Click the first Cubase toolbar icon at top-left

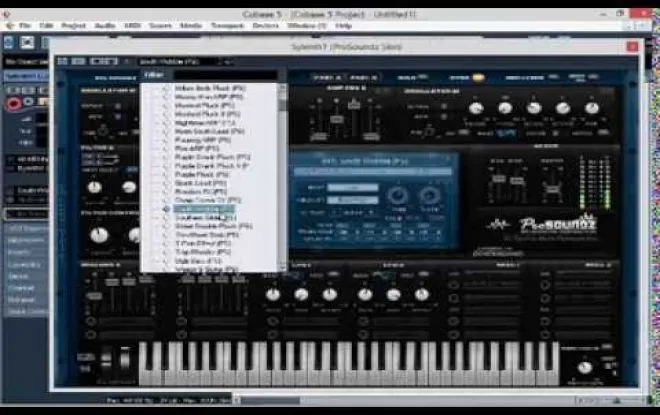pyautogui.click(x=9, y=43)
